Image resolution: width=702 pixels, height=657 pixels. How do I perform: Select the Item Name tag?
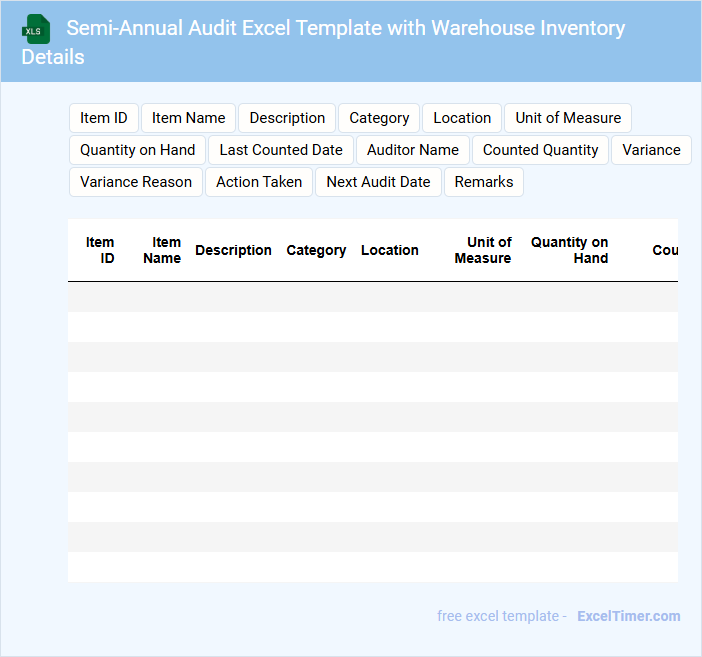189,118
